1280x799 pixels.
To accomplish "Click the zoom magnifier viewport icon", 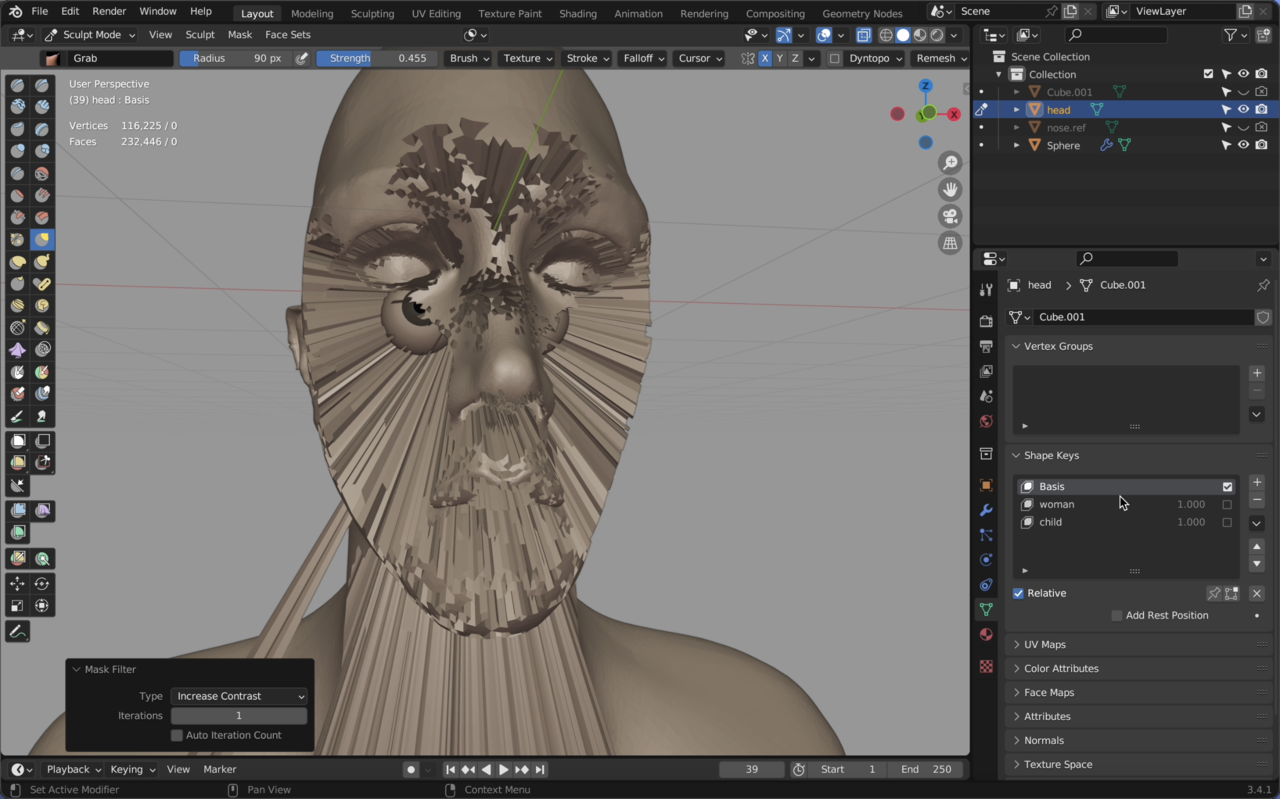I will (x=950, y=163).
